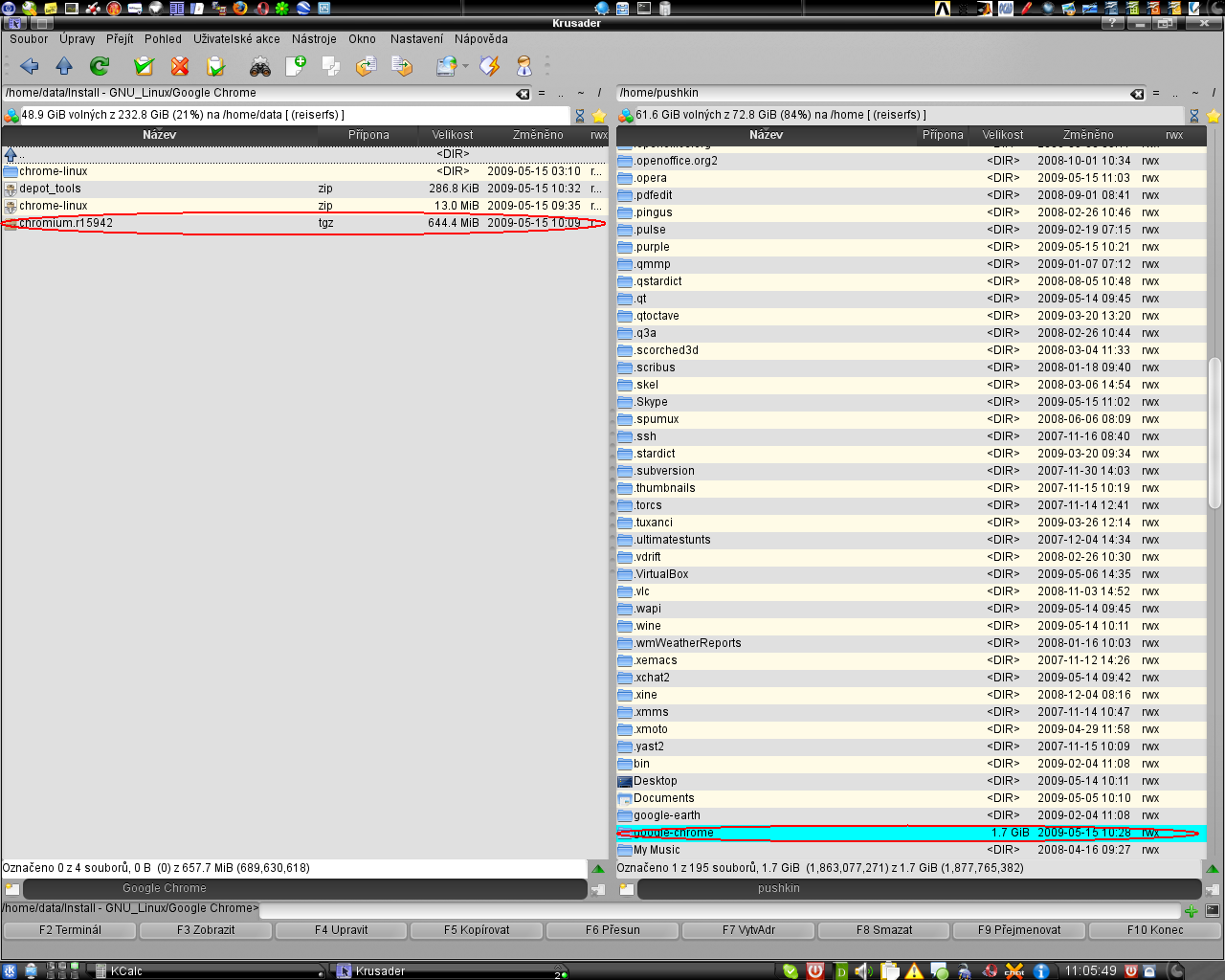Open the Nástroje menu

click(314, 39)
